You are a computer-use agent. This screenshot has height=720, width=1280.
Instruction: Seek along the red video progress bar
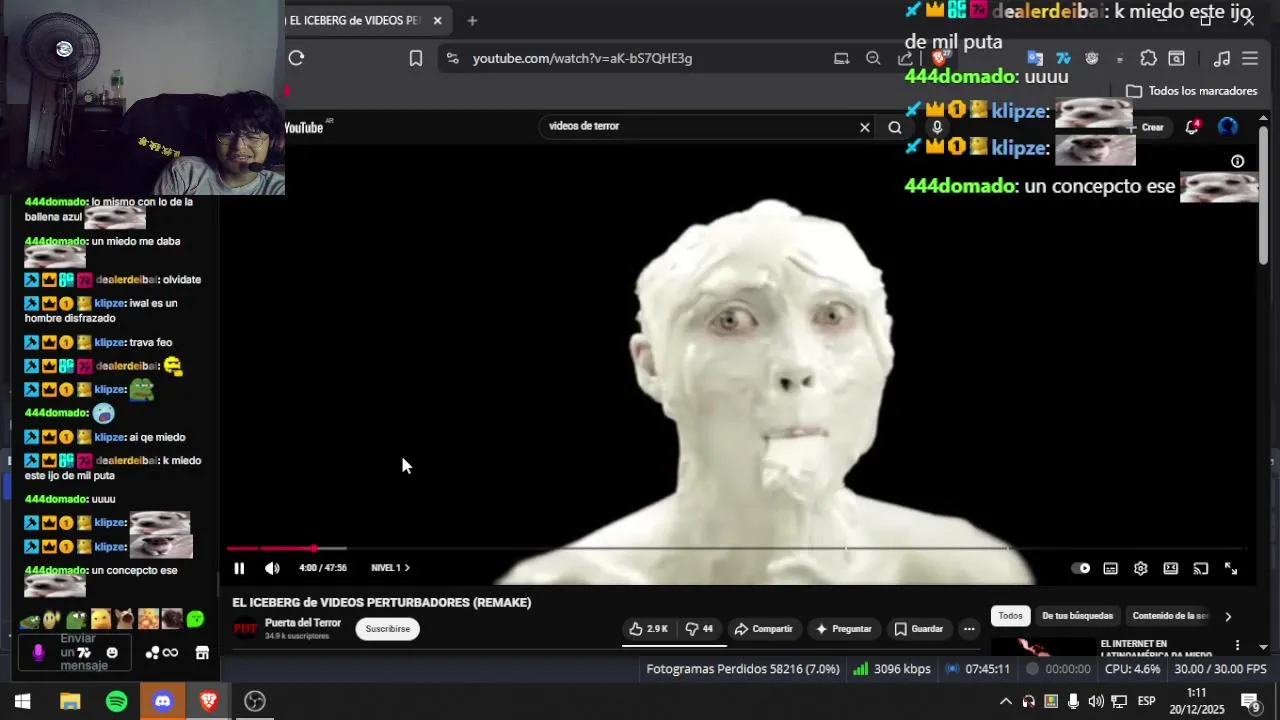coord(736,548)
